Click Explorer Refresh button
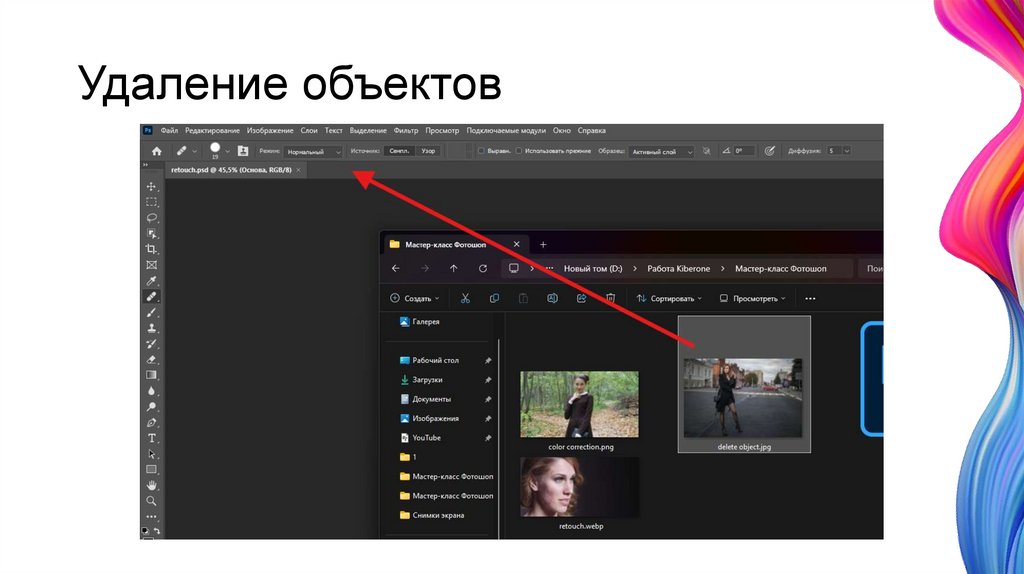 click(483, 268)
